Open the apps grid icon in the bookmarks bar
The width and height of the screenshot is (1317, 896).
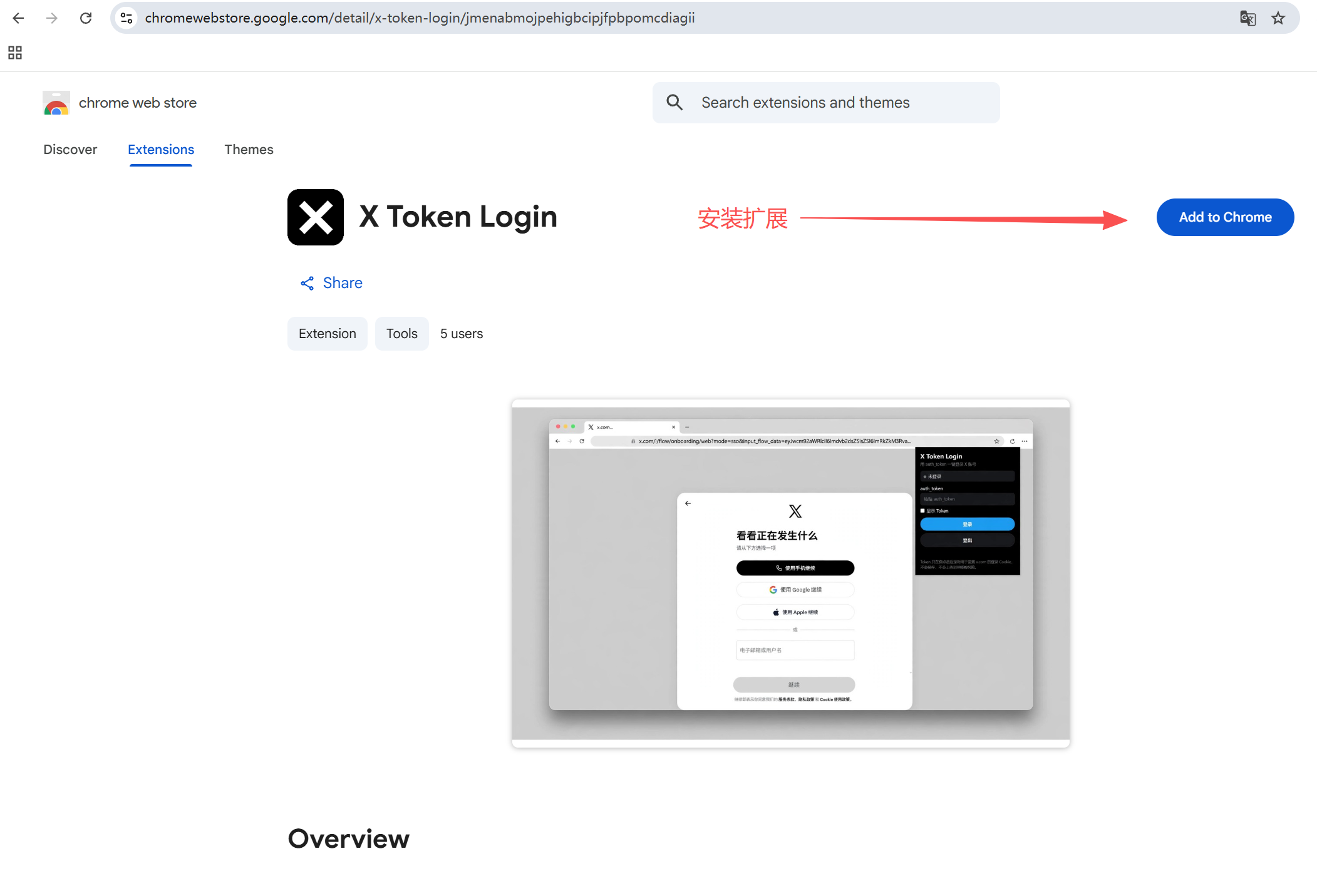(15, 53)
